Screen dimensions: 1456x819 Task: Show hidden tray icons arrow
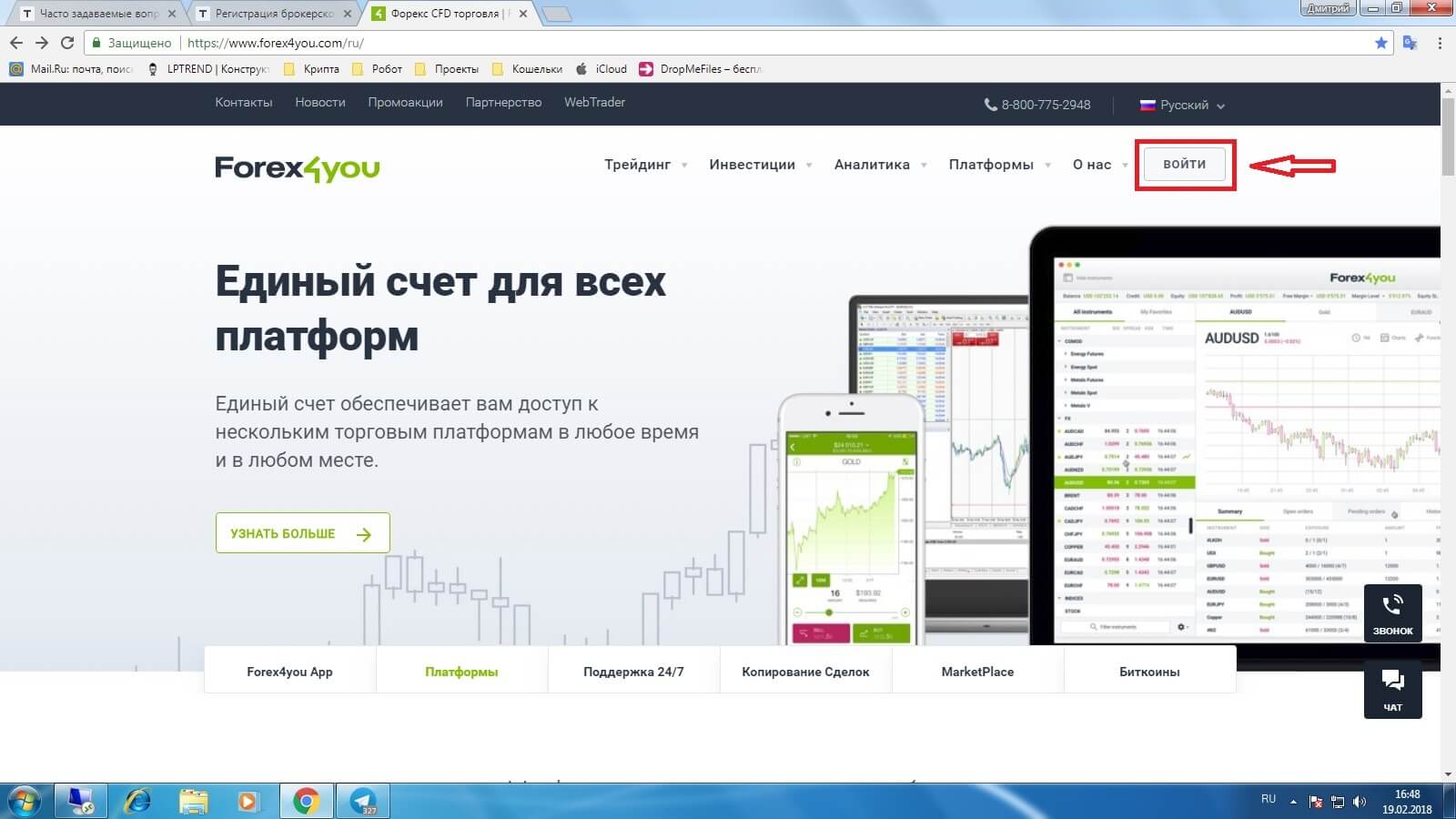pos(1293,802)
